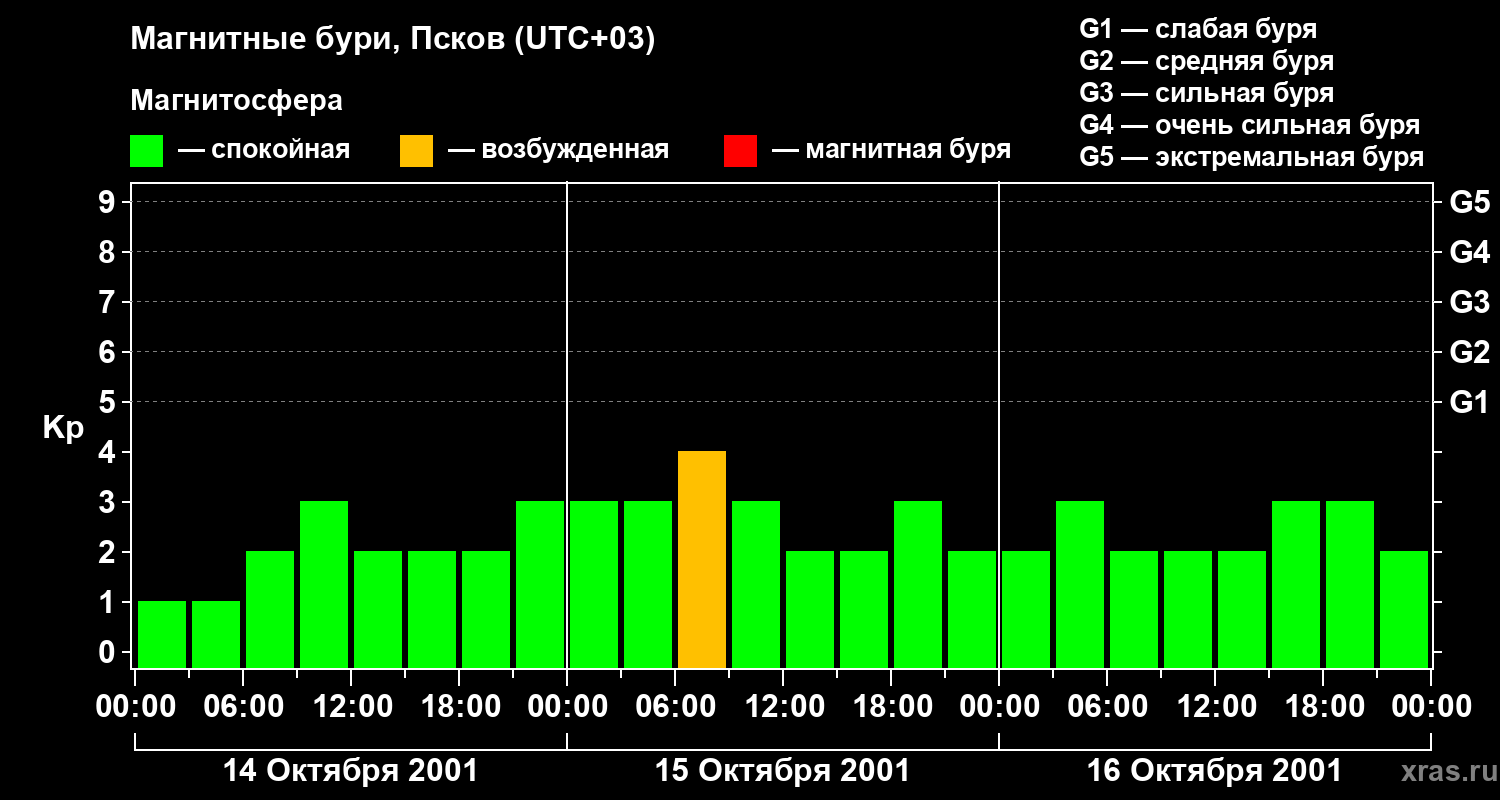Click the 'Магнитосфера' heading
This screenshot has height=800, width=1500.
tap(237, 101)
